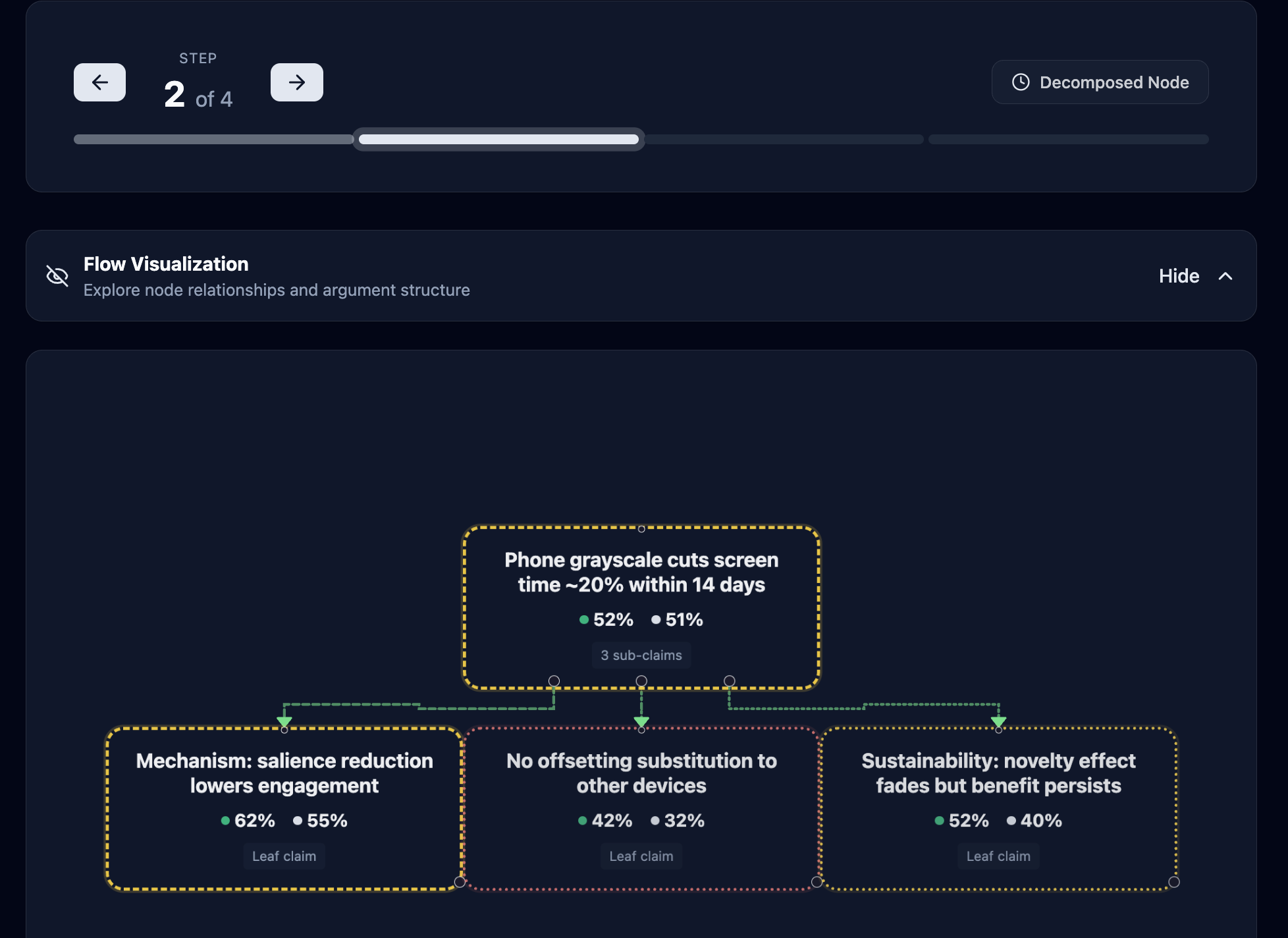The height and width of the screenshot is (938, 1288).
Task: Select 'Mechanism: salience reduction' node
Action: [284, 773]
